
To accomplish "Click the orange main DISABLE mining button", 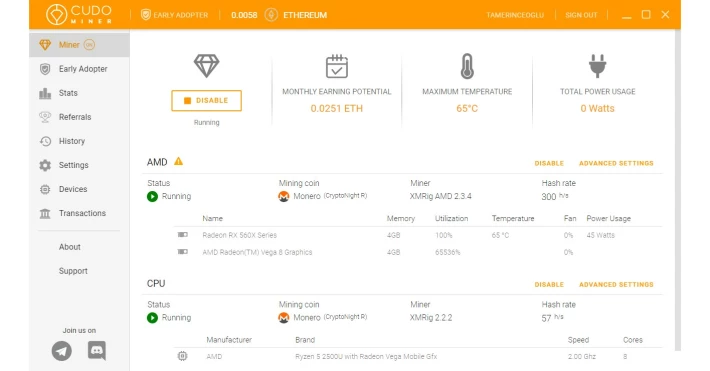I will click(x=206, y=101).
